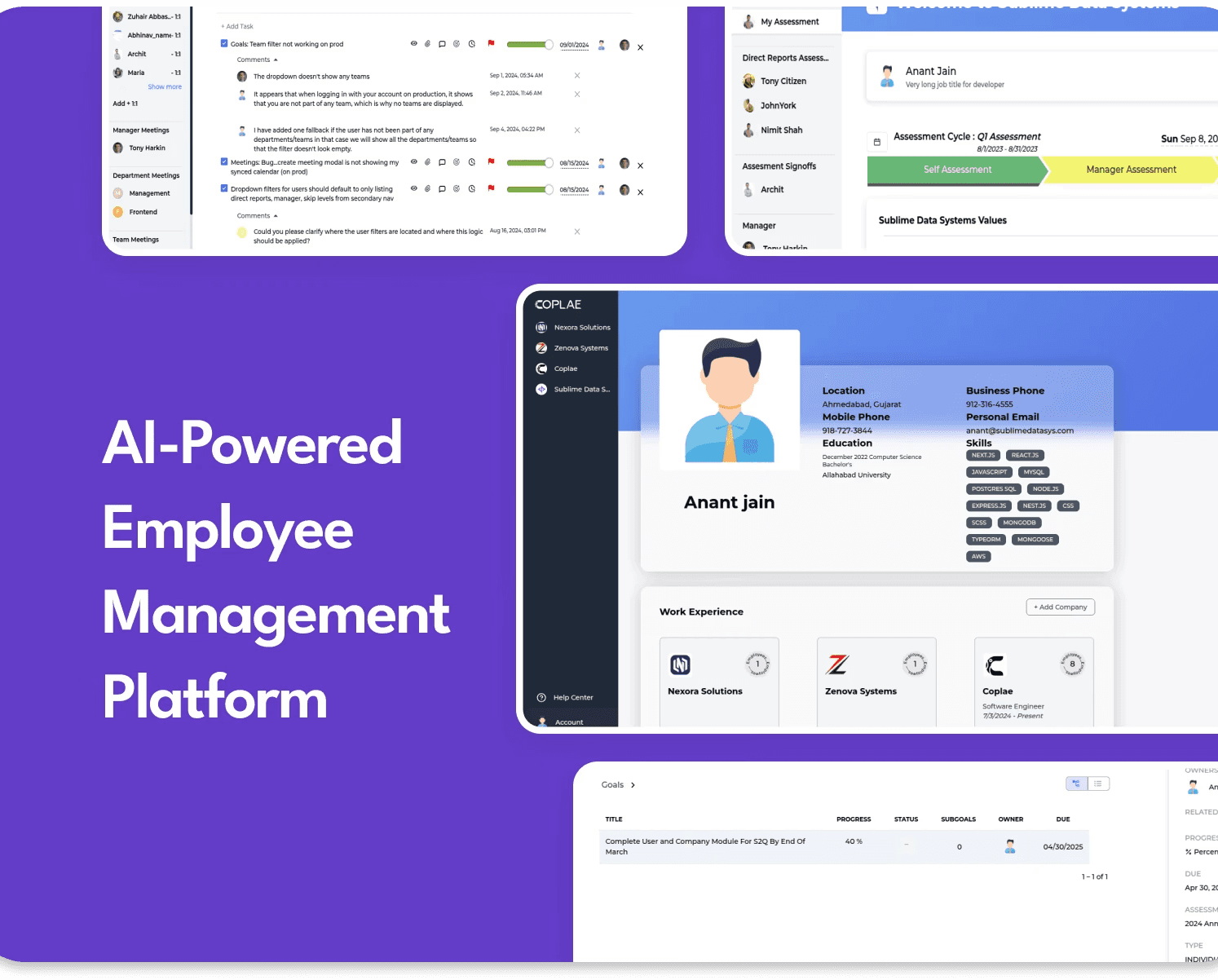Select Coplae company in the dark sidebar

coord(557,369)
